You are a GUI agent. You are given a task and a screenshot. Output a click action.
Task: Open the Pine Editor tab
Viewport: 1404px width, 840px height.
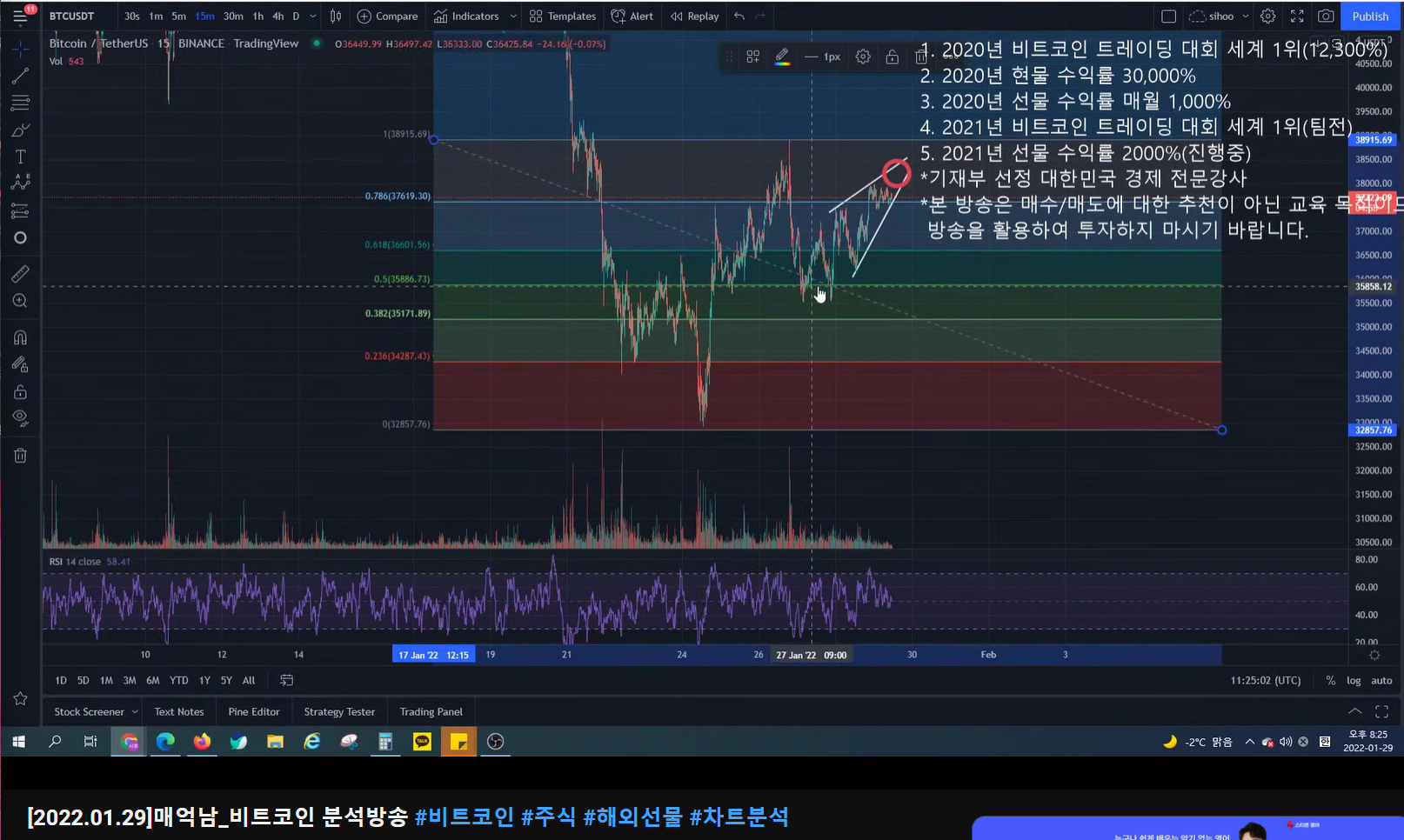pos(254,711)
